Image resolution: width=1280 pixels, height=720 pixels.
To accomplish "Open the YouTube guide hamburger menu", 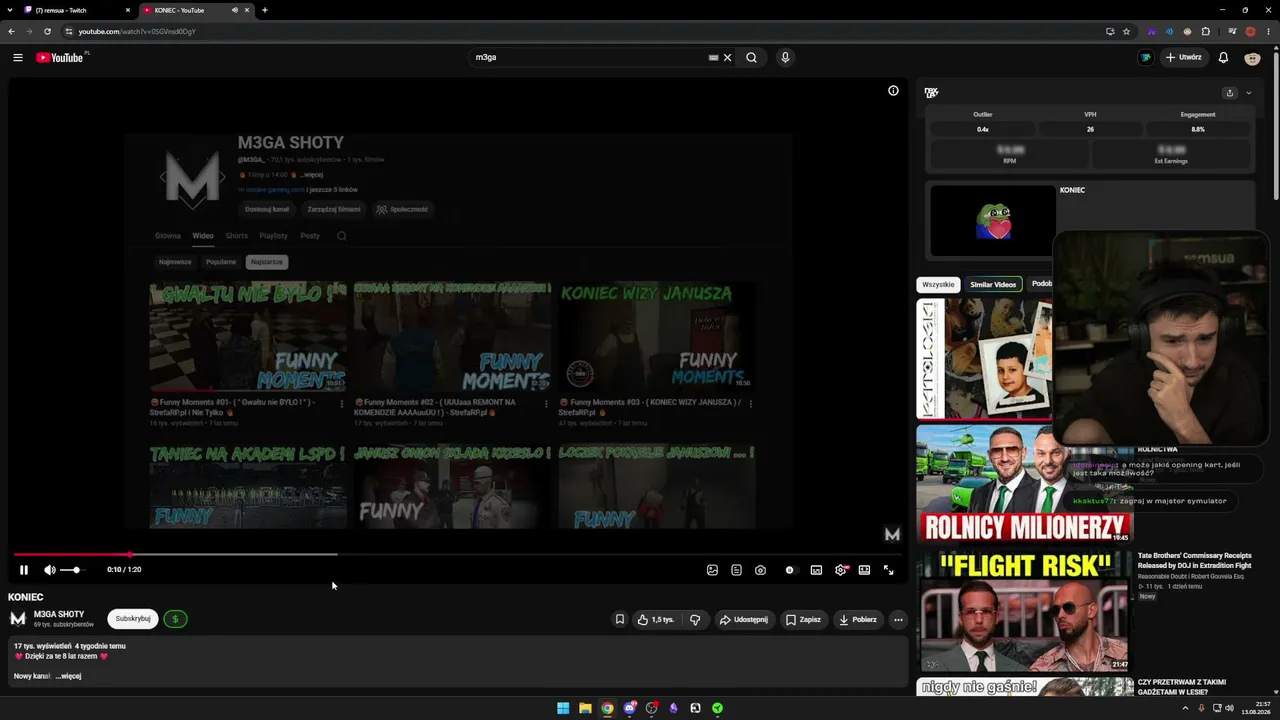I will [x=18, y=58].
